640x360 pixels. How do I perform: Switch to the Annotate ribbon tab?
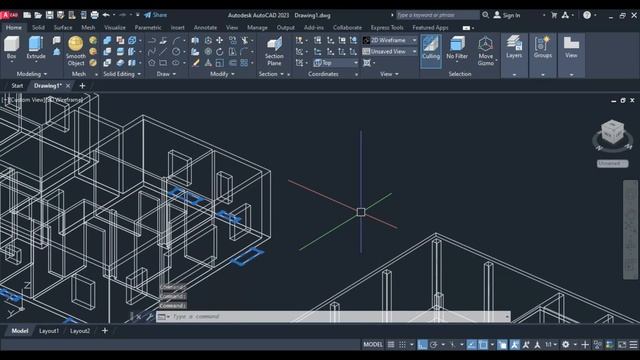[x=205, y=27]
